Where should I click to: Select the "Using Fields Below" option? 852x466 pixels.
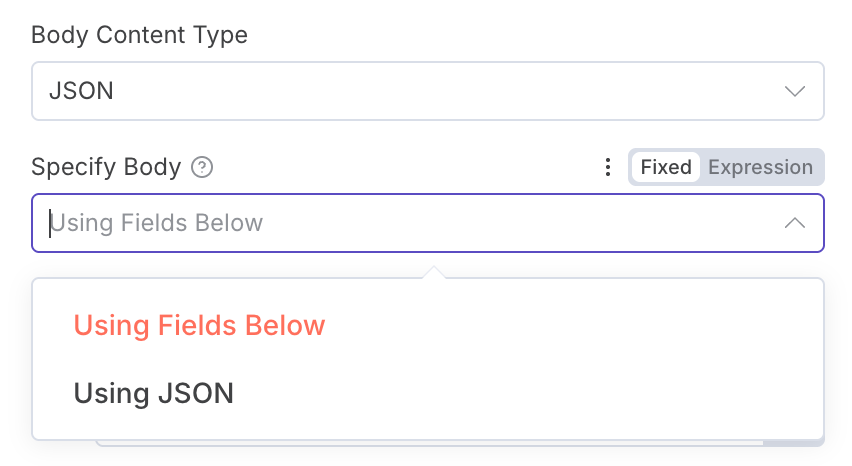(x=199, y=325)
